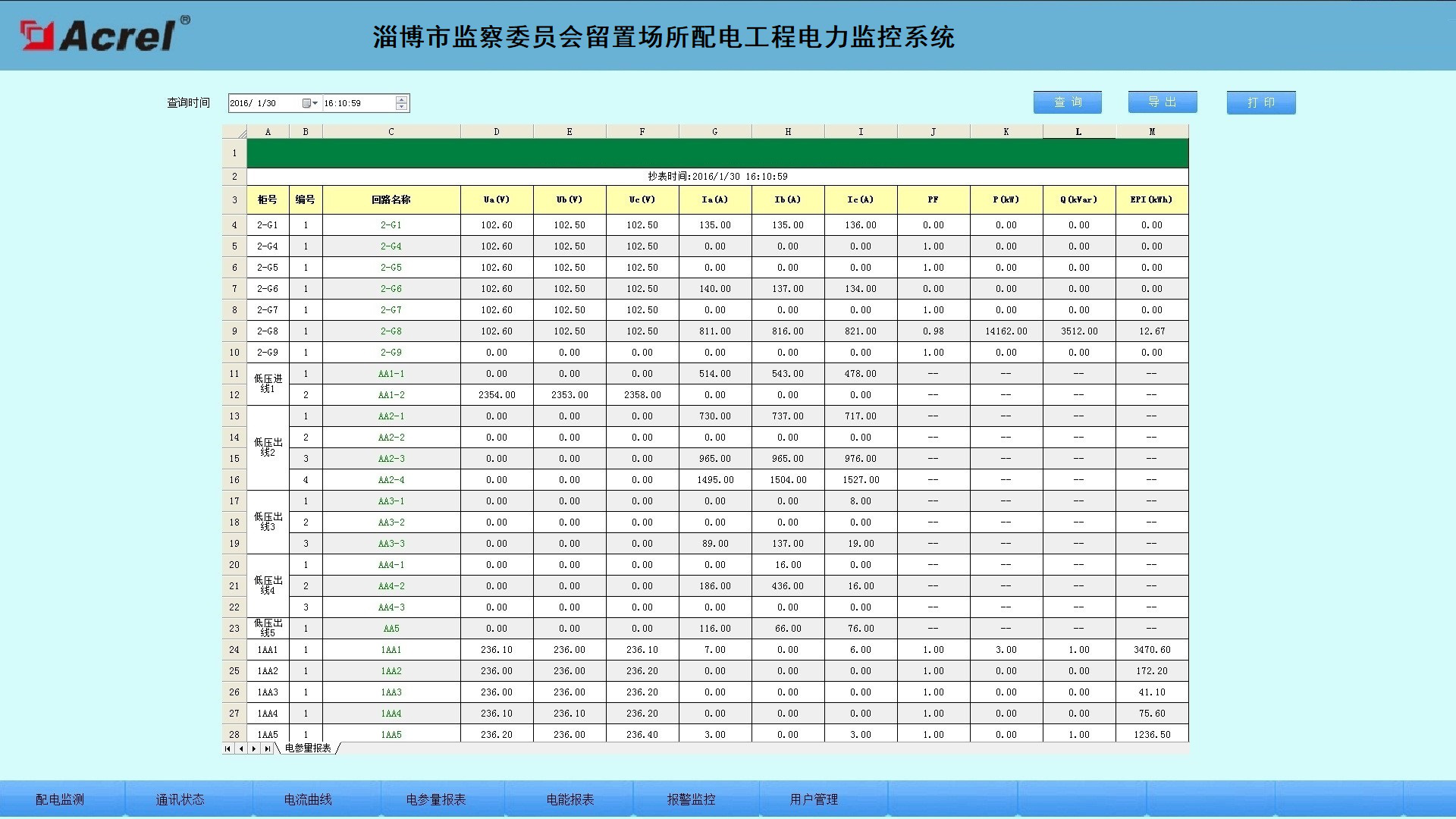Click the Acrel logo icon
This screenshot has width=1456, height=819.
click(x=36, y=36)
